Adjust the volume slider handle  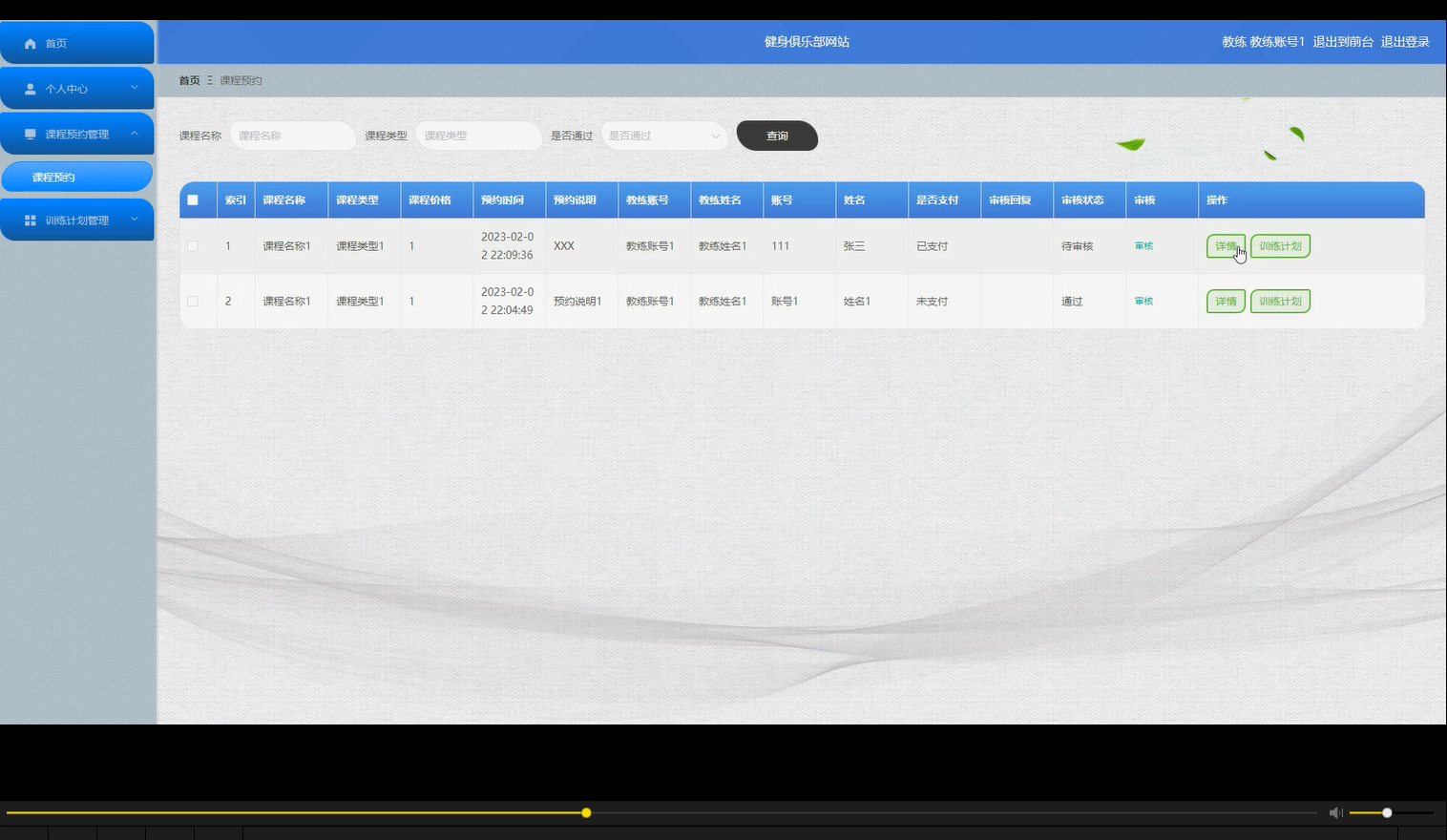(1387, 813)
